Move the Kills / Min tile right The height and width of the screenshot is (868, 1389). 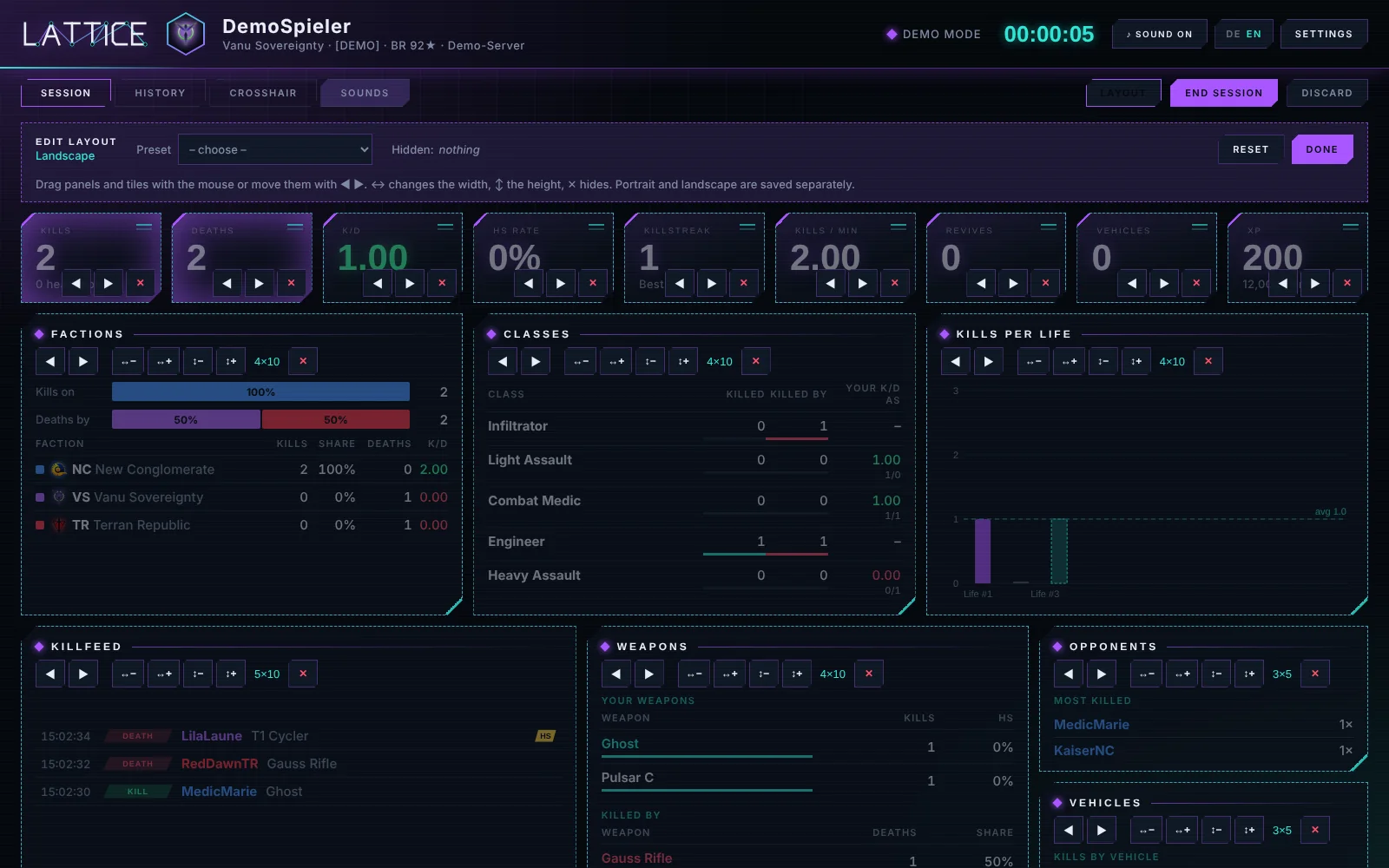coord(862,283)
